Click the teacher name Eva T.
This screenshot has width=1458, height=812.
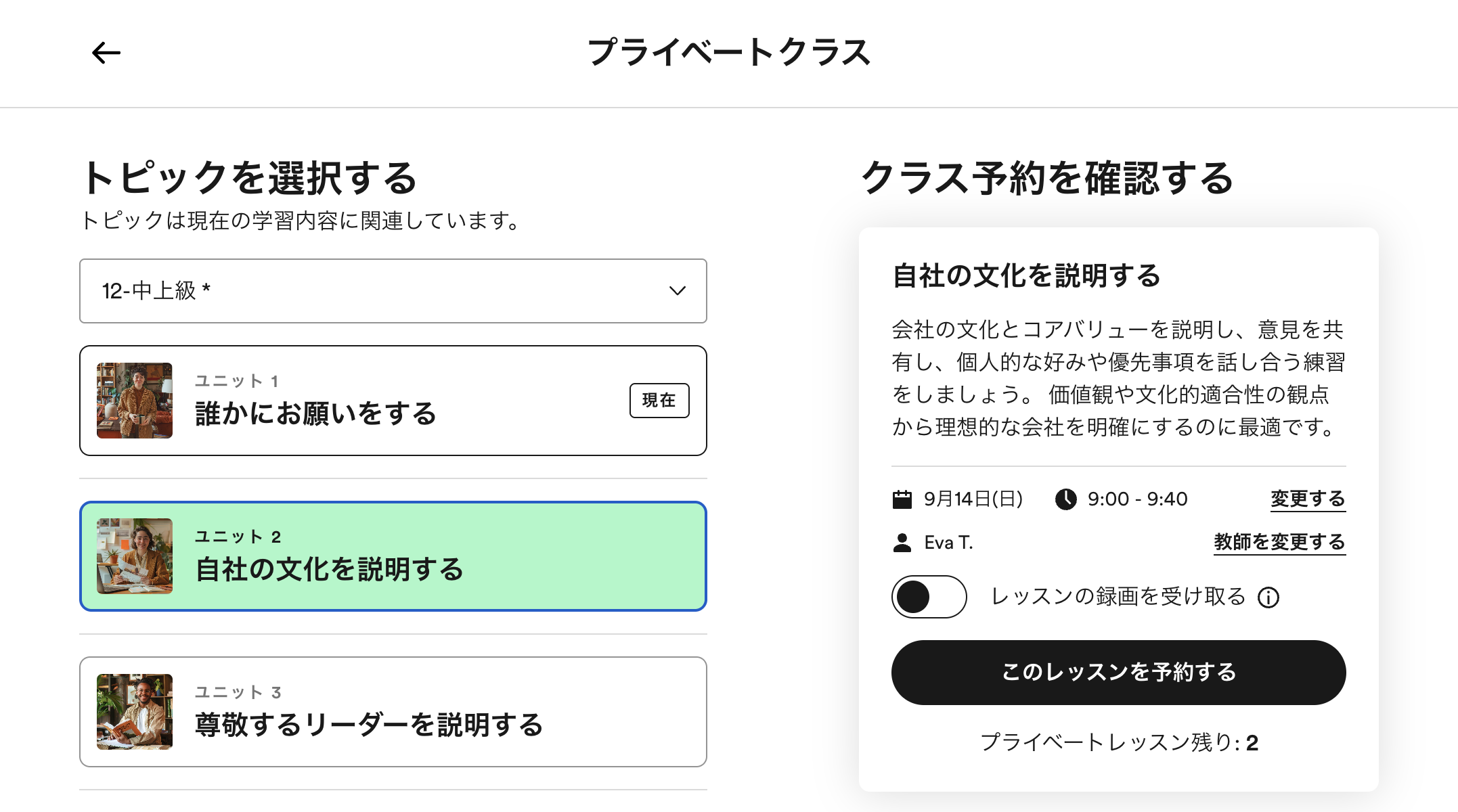[x=948, y=543]
